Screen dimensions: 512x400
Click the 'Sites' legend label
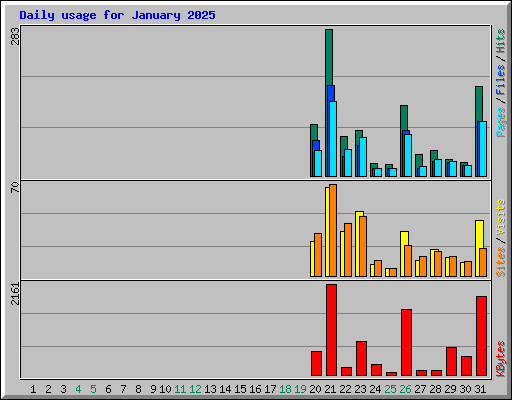point(501,262)
